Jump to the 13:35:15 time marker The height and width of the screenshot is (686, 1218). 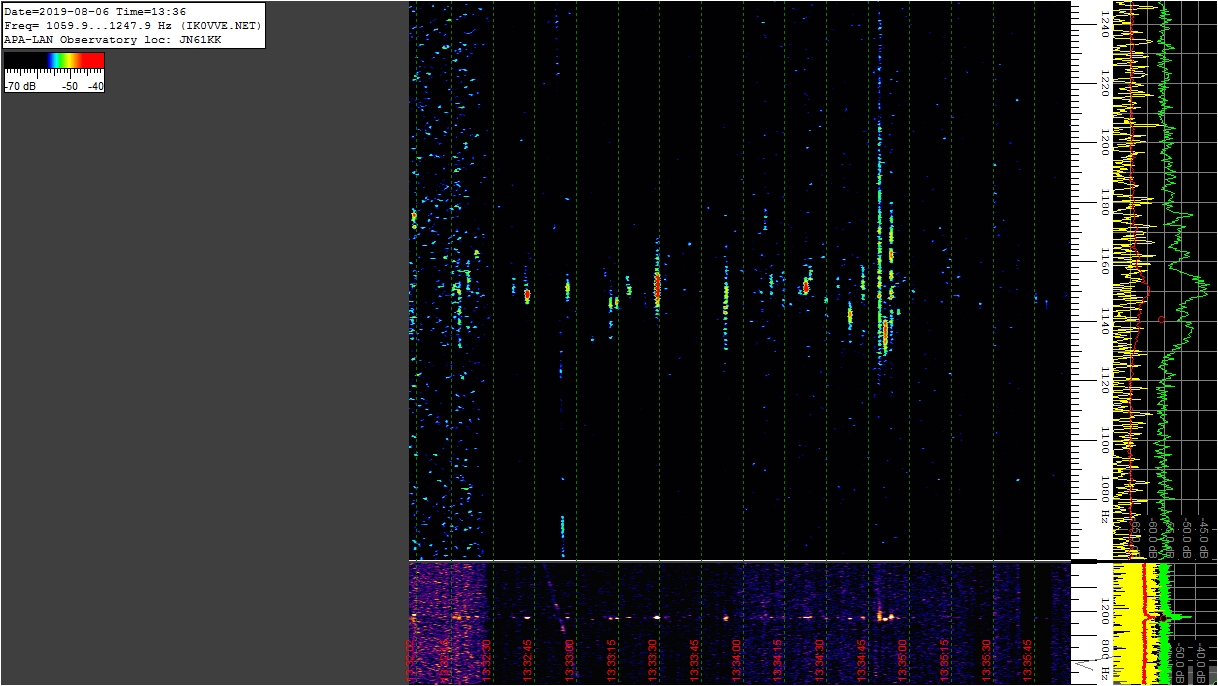(946, 661)
